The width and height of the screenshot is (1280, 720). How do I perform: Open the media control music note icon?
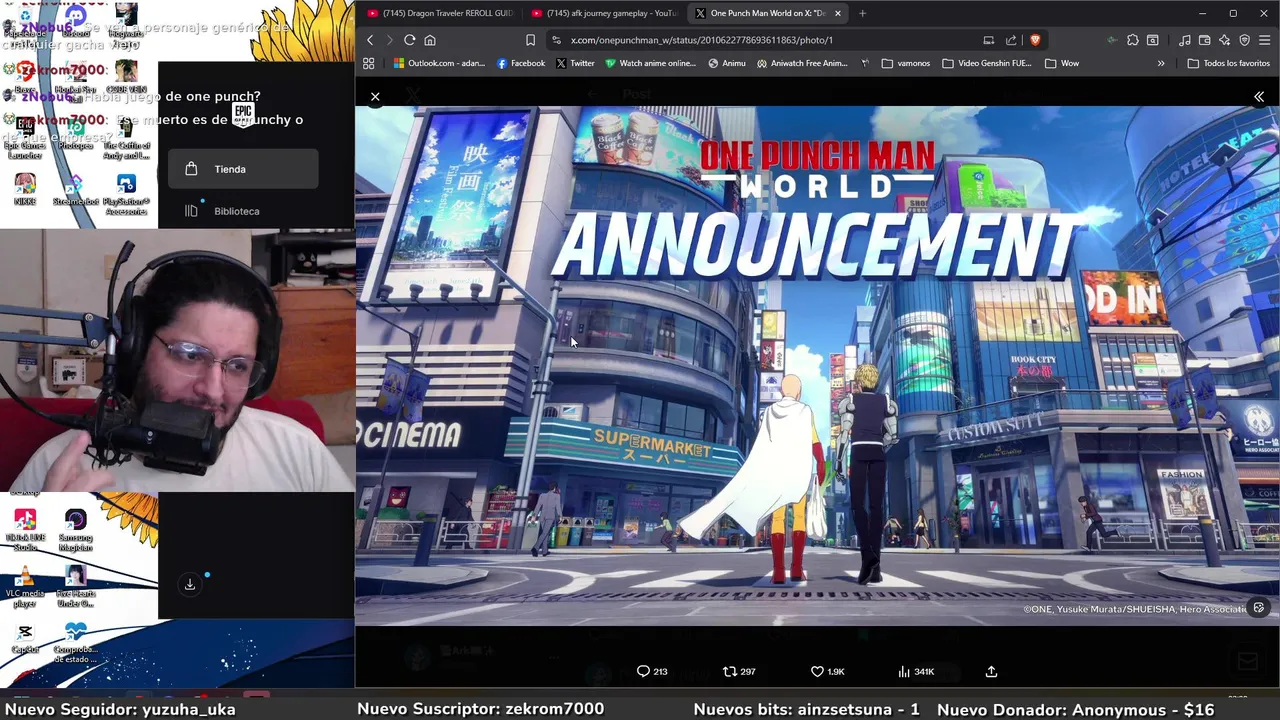point(1184,40)
